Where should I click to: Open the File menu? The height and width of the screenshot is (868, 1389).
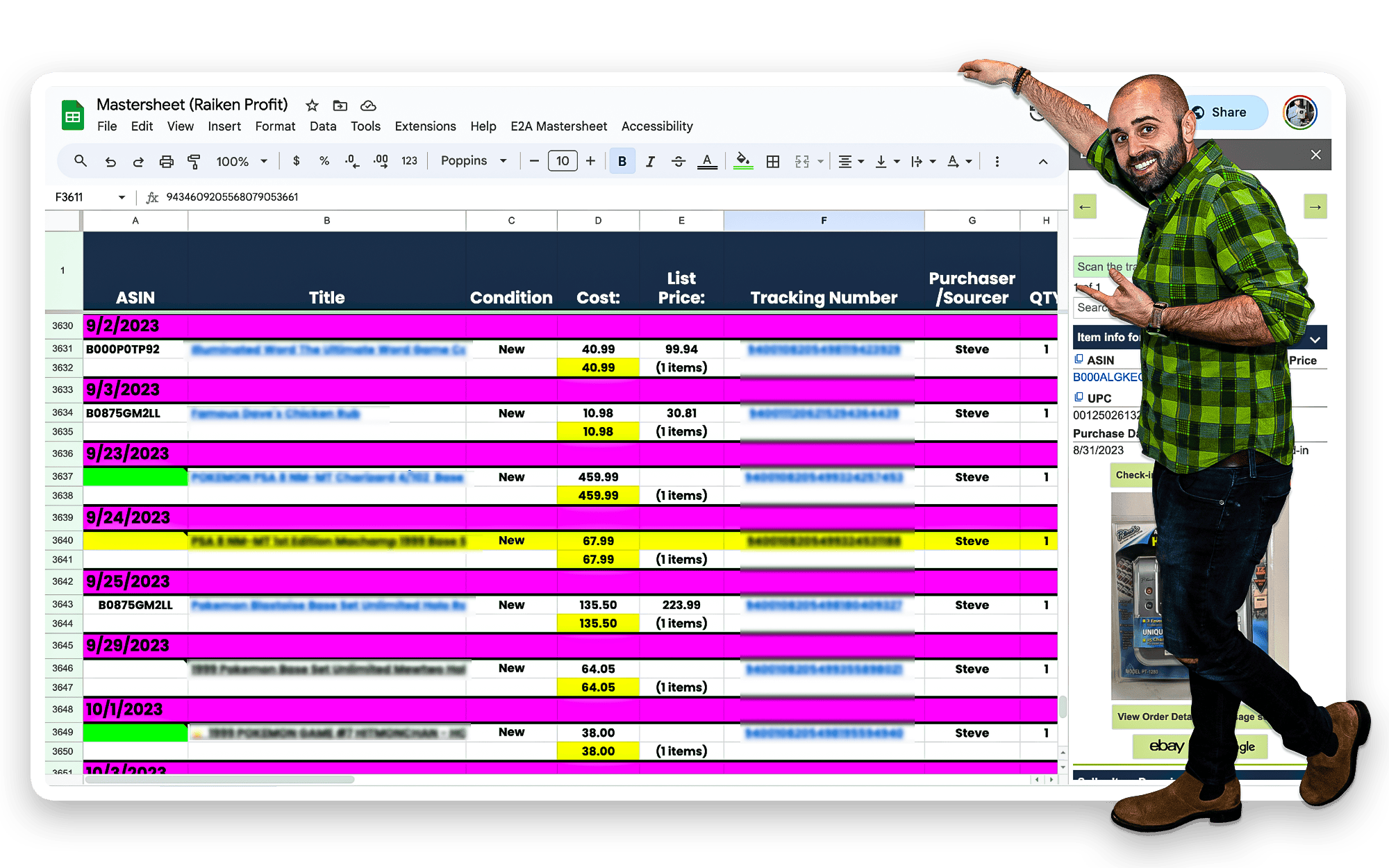[x=107, y=126]
